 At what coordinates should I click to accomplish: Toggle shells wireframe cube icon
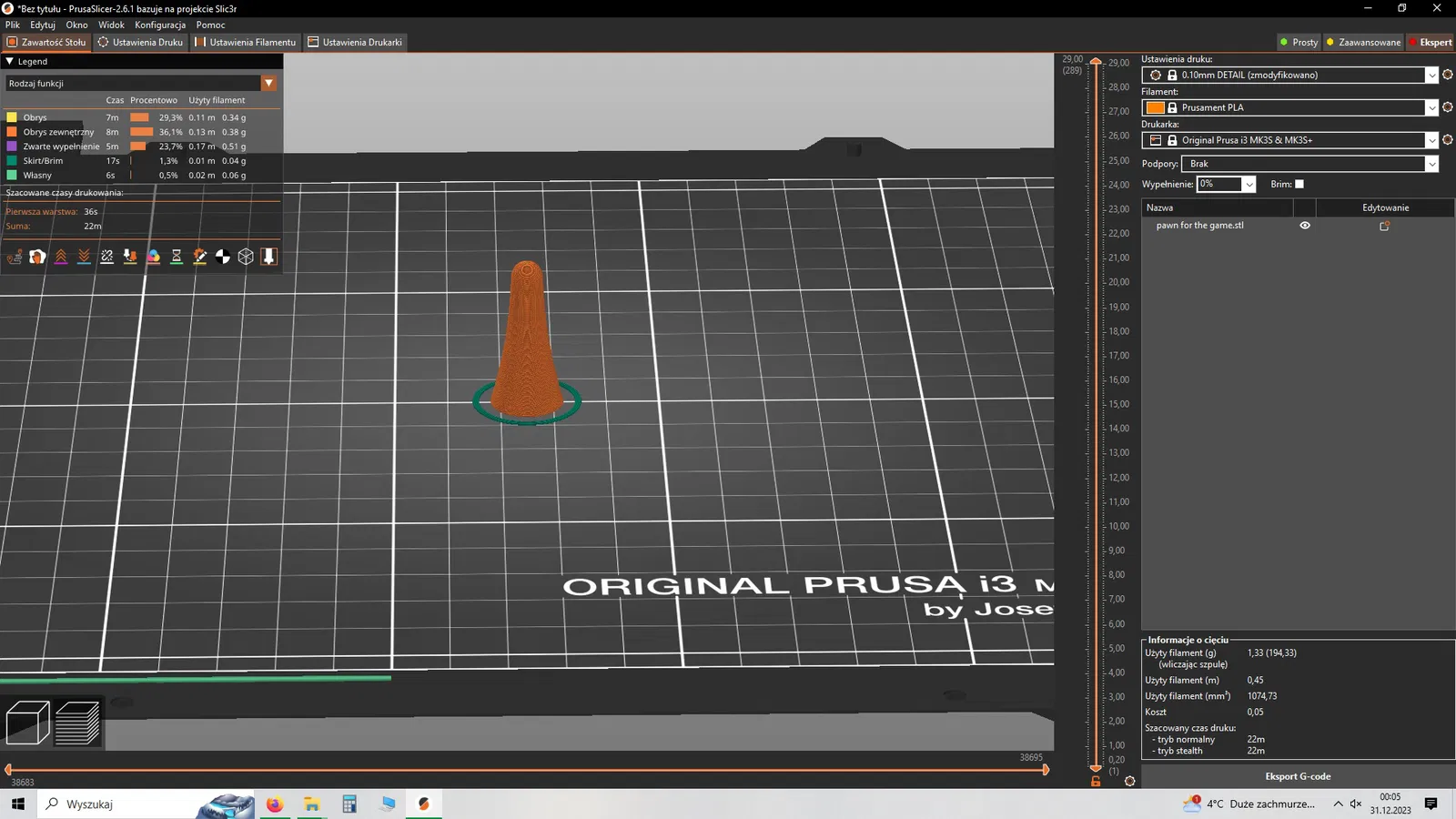(x=246, y=257)
